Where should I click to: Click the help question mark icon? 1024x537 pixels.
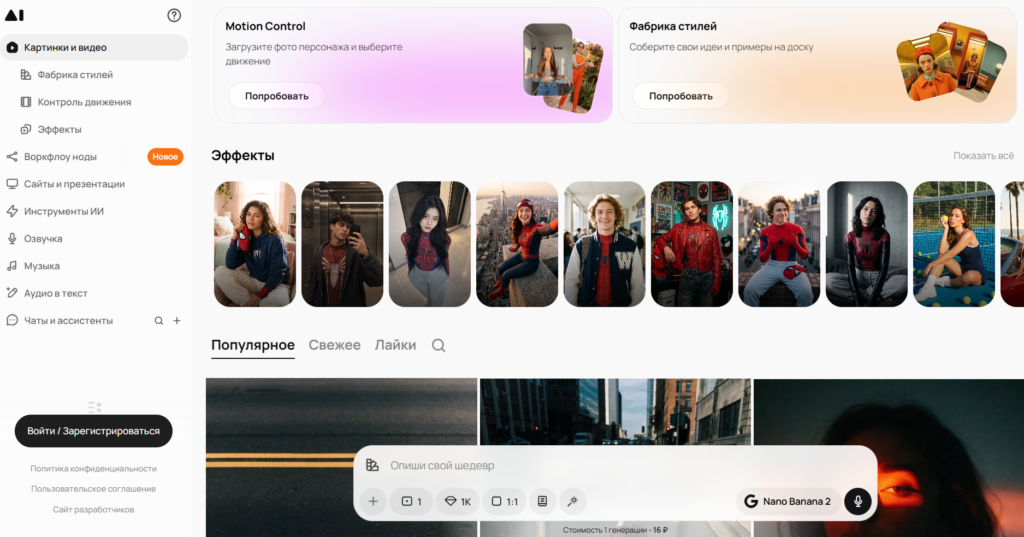[174, 15]
